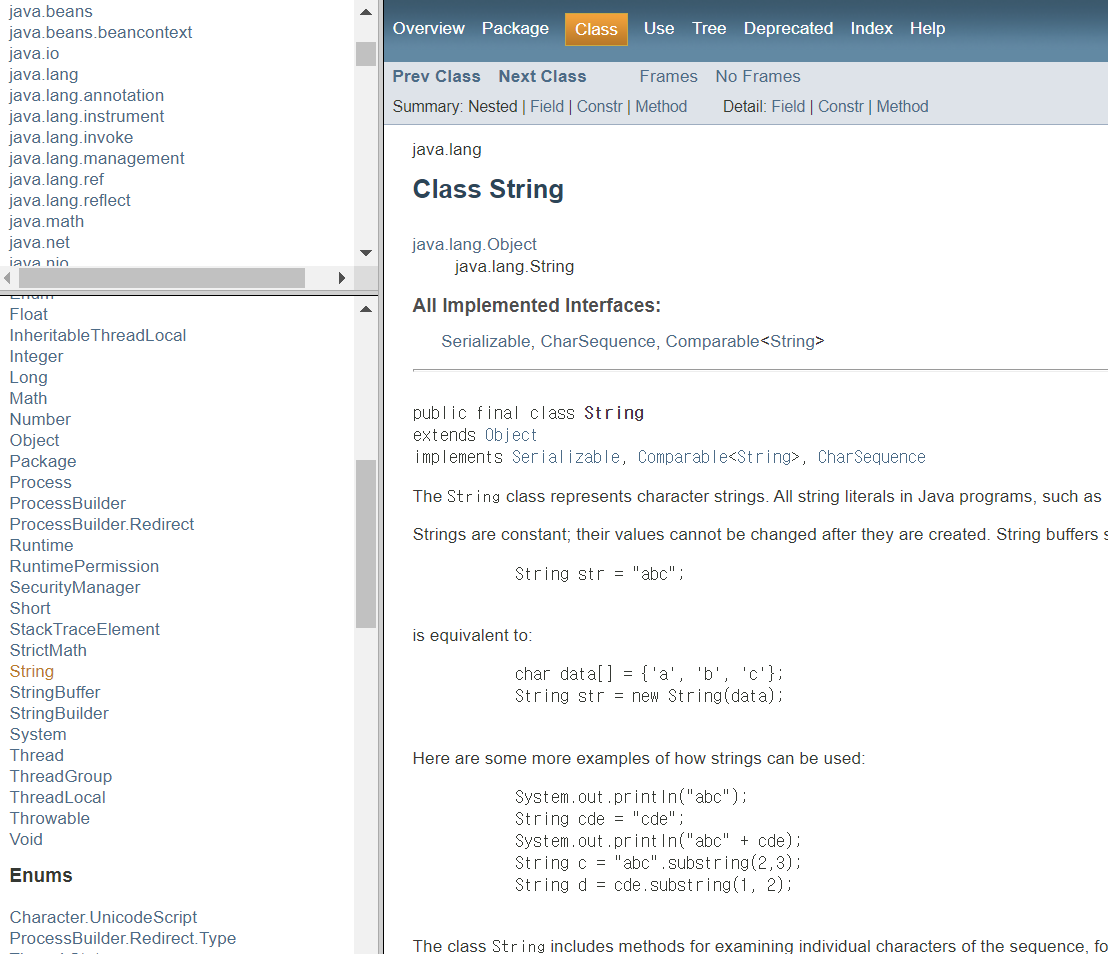Open the Serializable interface page
Image resolution: width=1108 pixels, height=954 pixels.
tap(486, 341)
